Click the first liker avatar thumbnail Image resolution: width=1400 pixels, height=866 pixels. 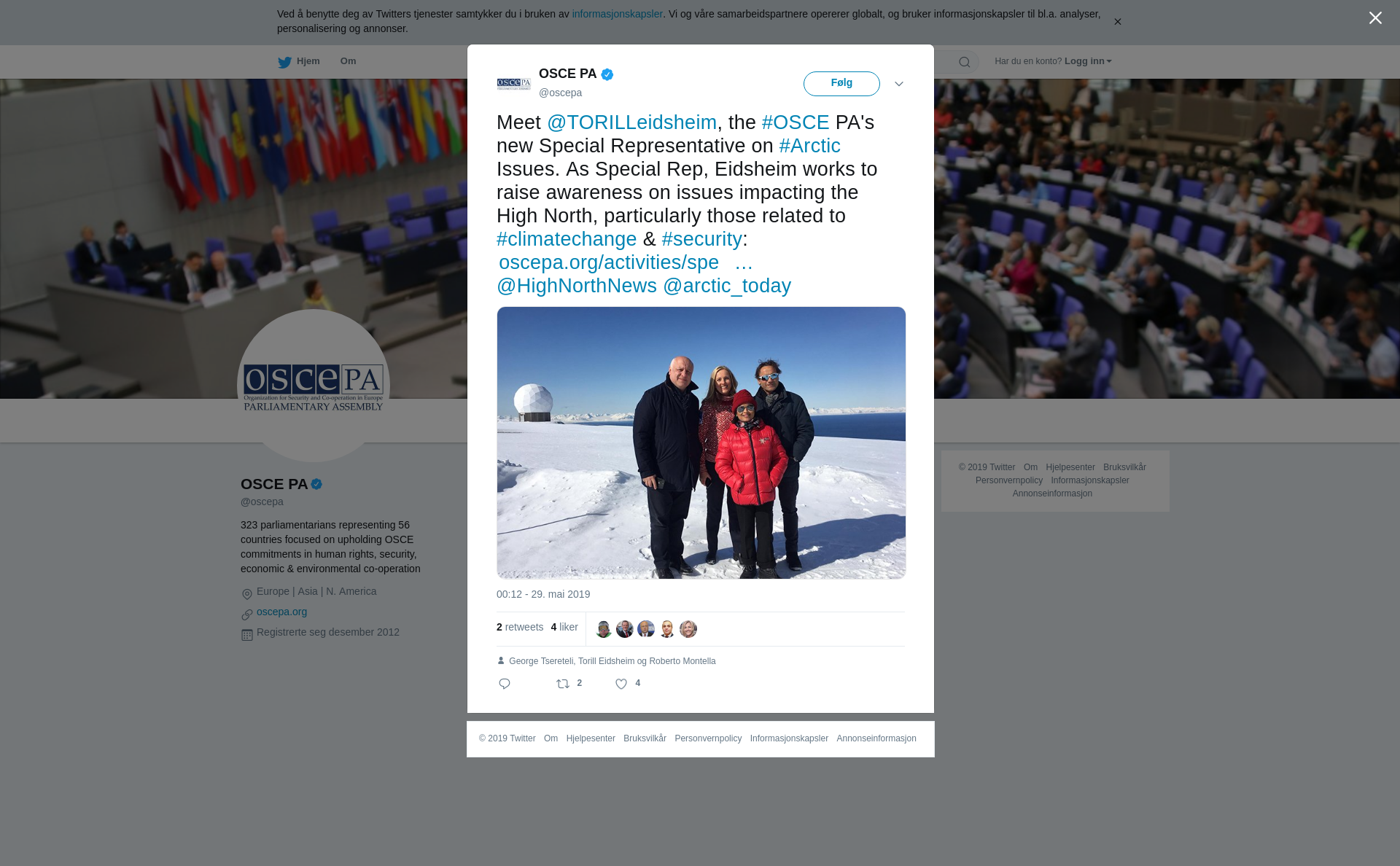pyautogui.click(x=604, y=629)
